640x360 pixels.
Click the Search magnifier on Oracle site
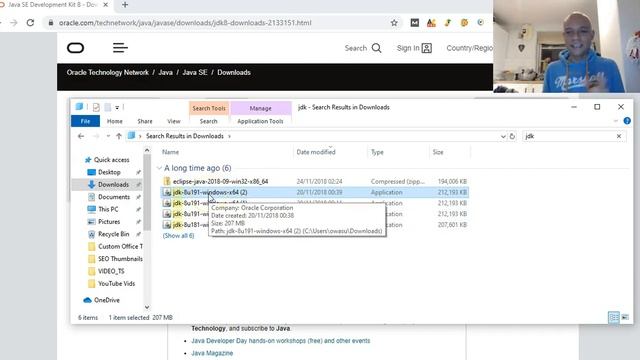pos(376,48)
